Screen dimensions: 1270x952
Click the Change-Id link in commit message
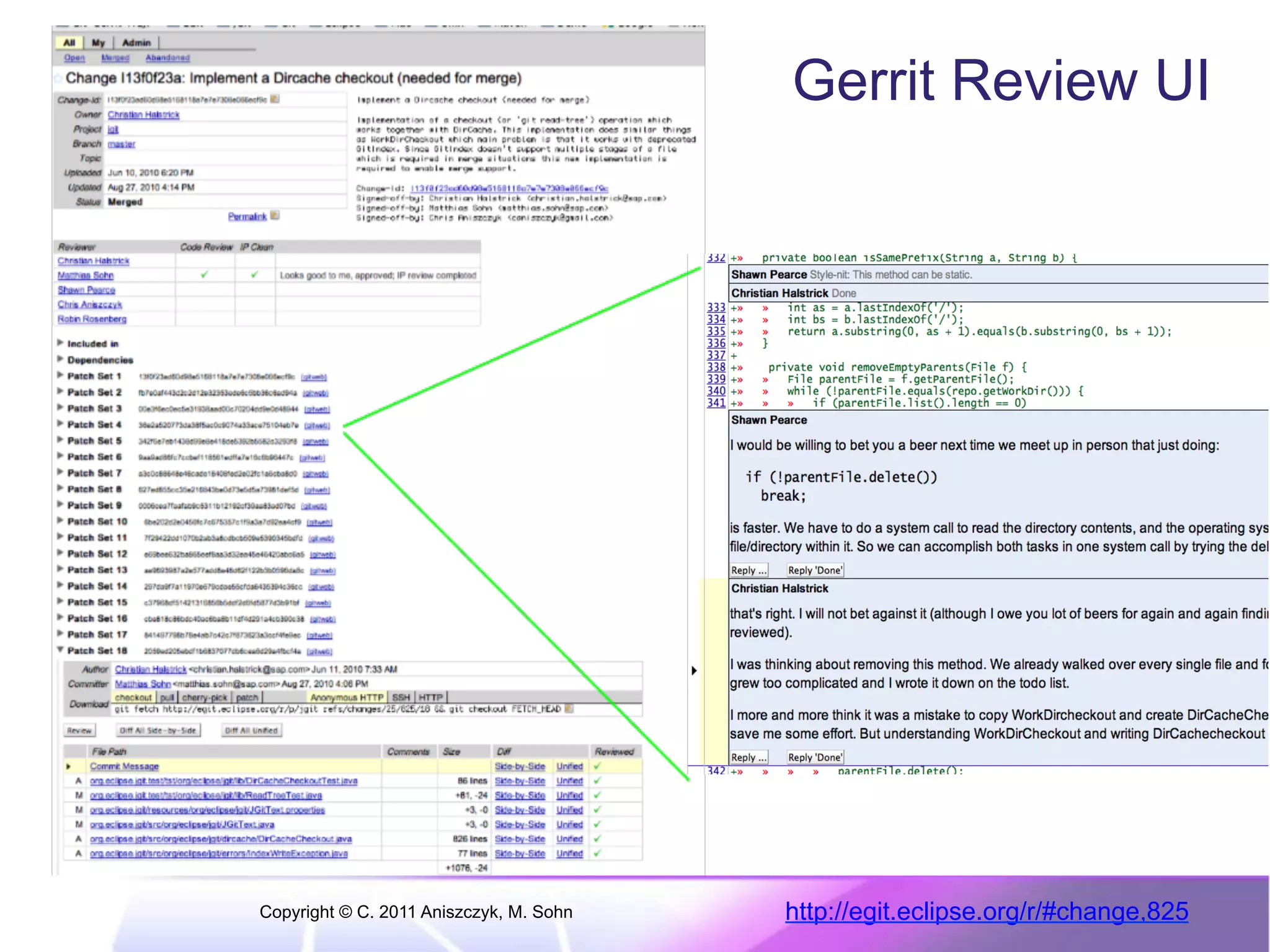pyautogui.click(x=509, y=188)
